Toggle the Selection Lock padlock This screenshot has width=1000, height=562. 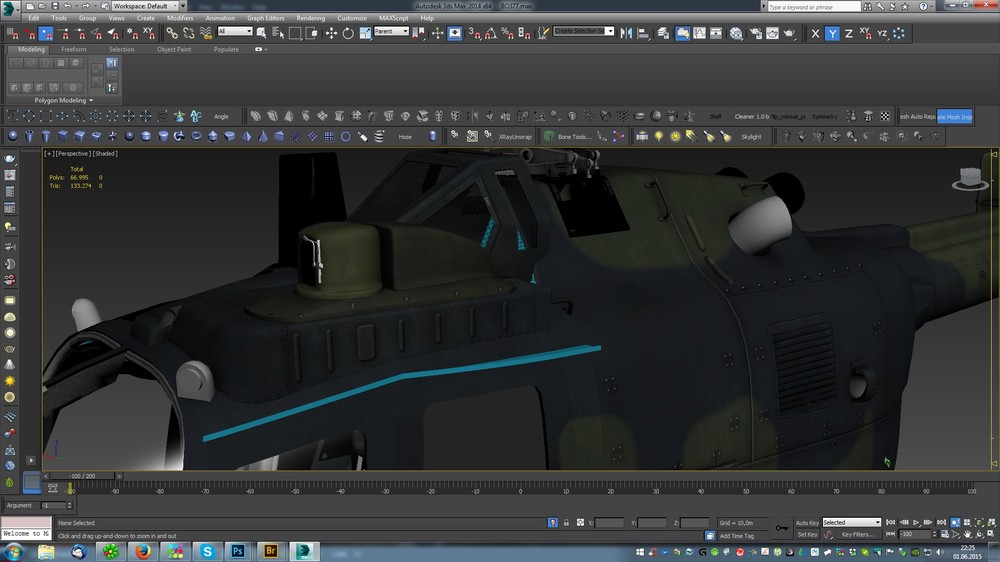(566, 522)
